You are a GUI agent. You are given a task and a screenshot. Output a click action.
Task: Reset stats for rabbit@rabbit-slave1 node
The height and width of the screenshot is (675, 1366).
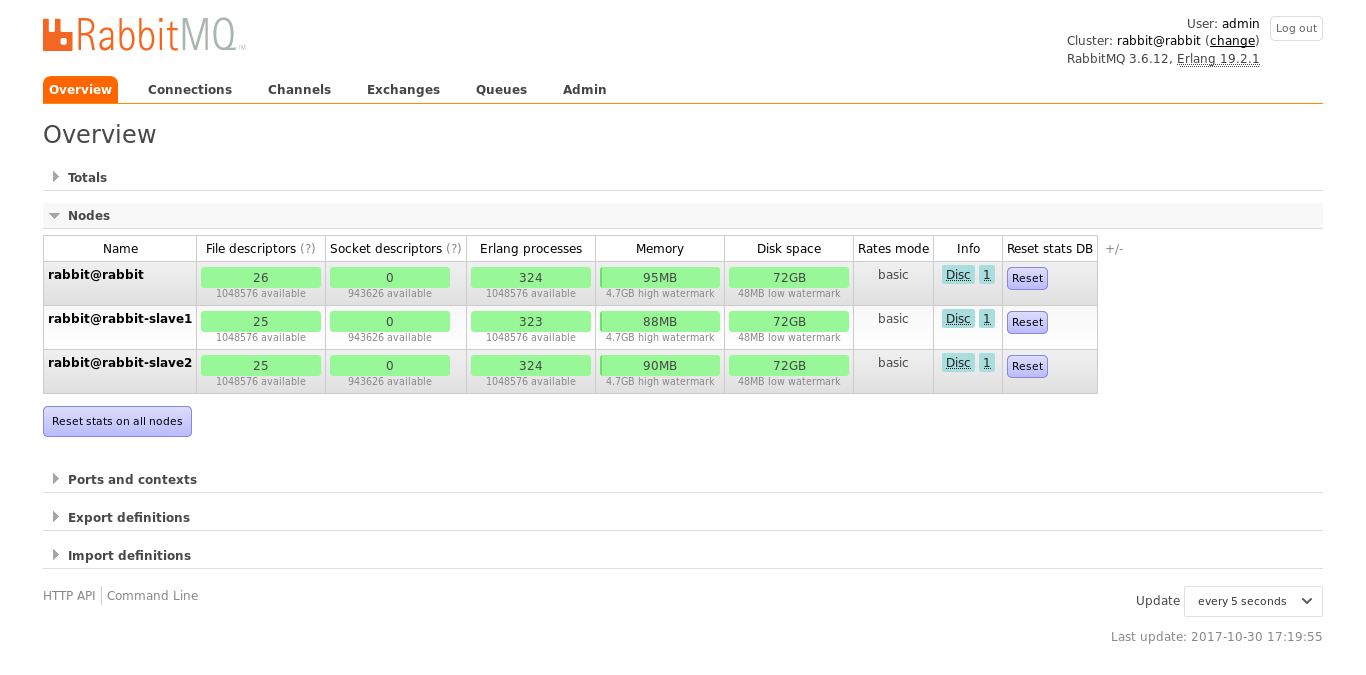[x=1027, y=322]
